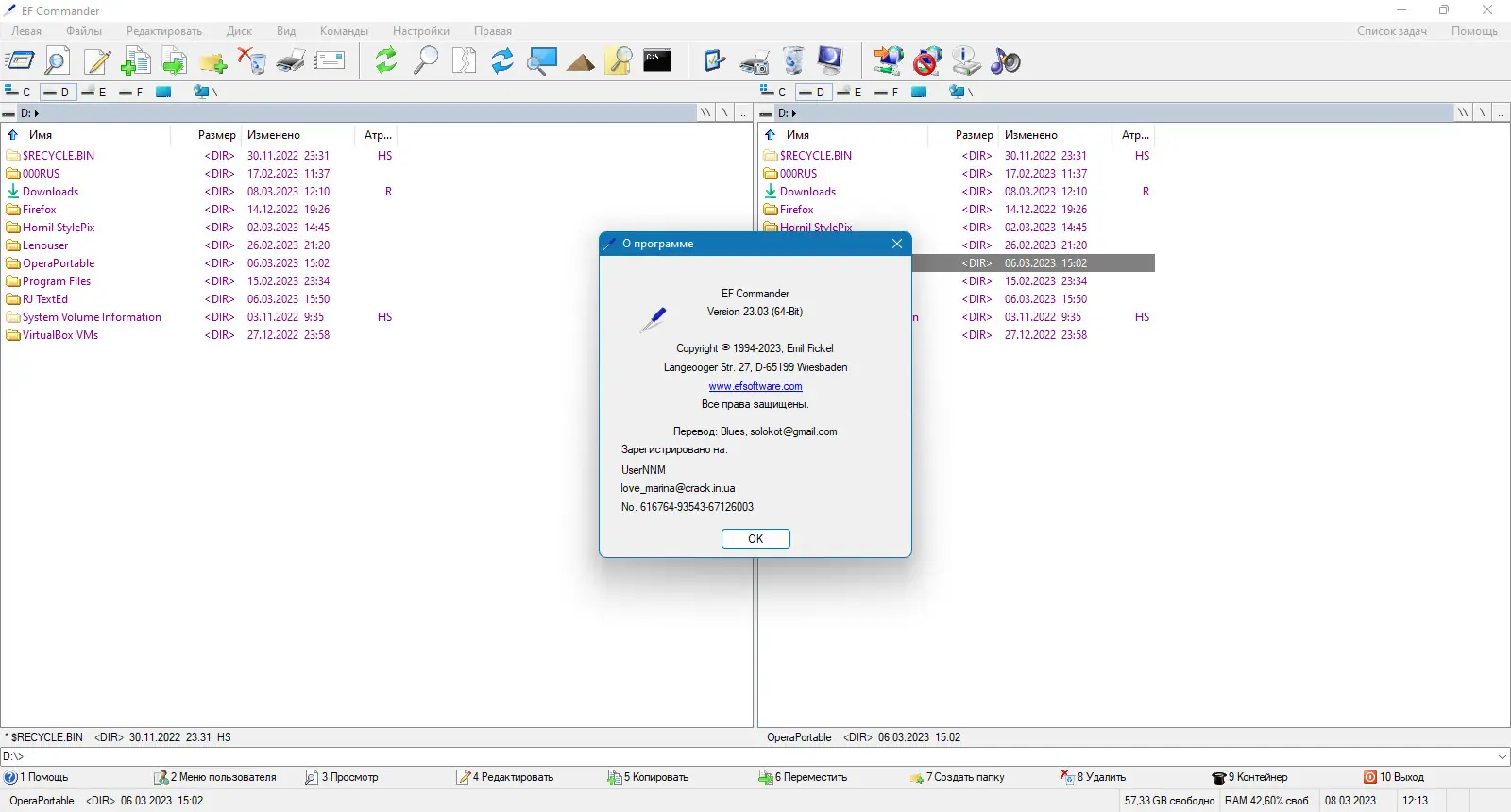Switch right panel to drive F
The image size is (1511, 812).
click(887, 92)
